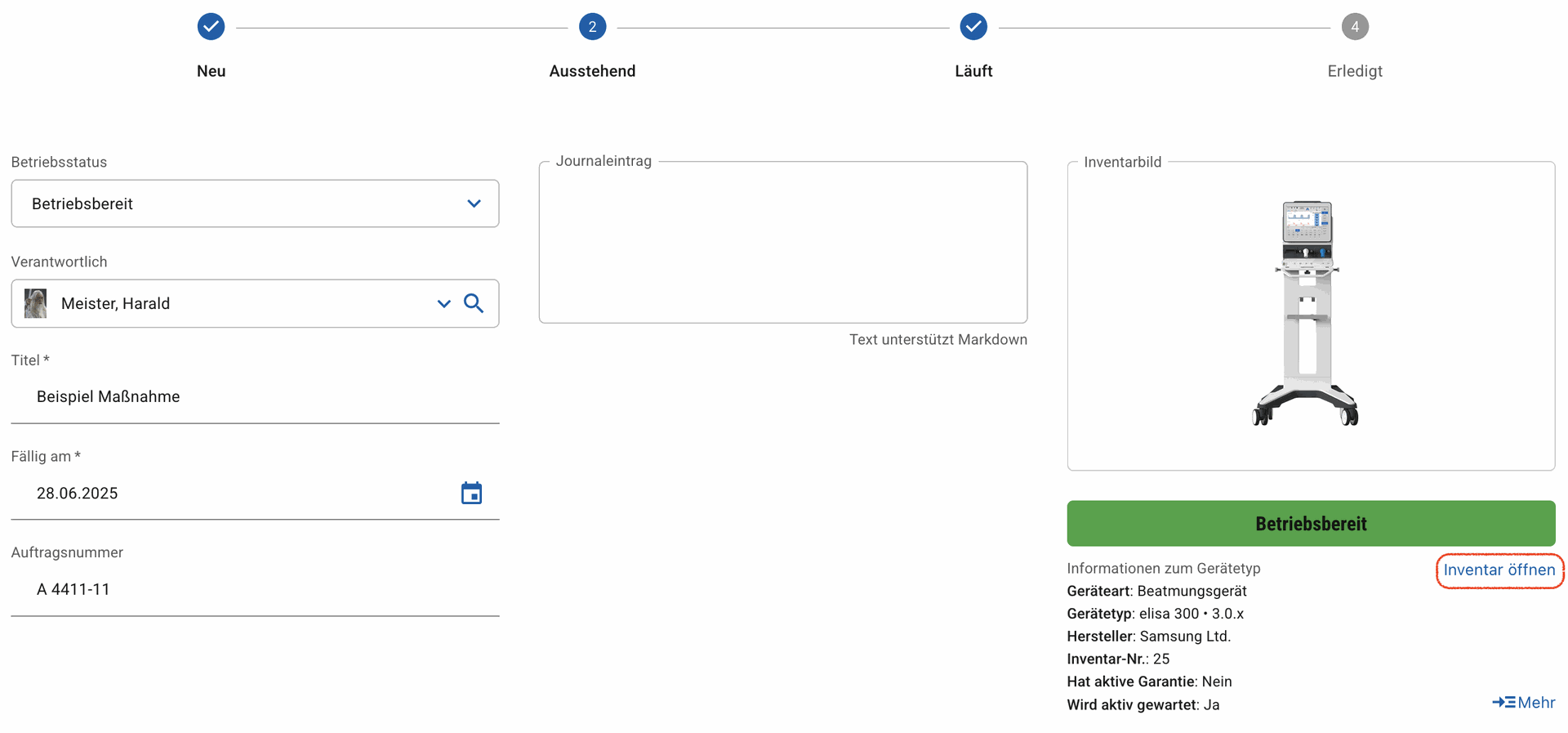Image resolution: width=1568 pixels, height=733 pixels.
Task: Click the Mehr expand arrow icon
Action: pyautogui.click(x=1503, y=702)
